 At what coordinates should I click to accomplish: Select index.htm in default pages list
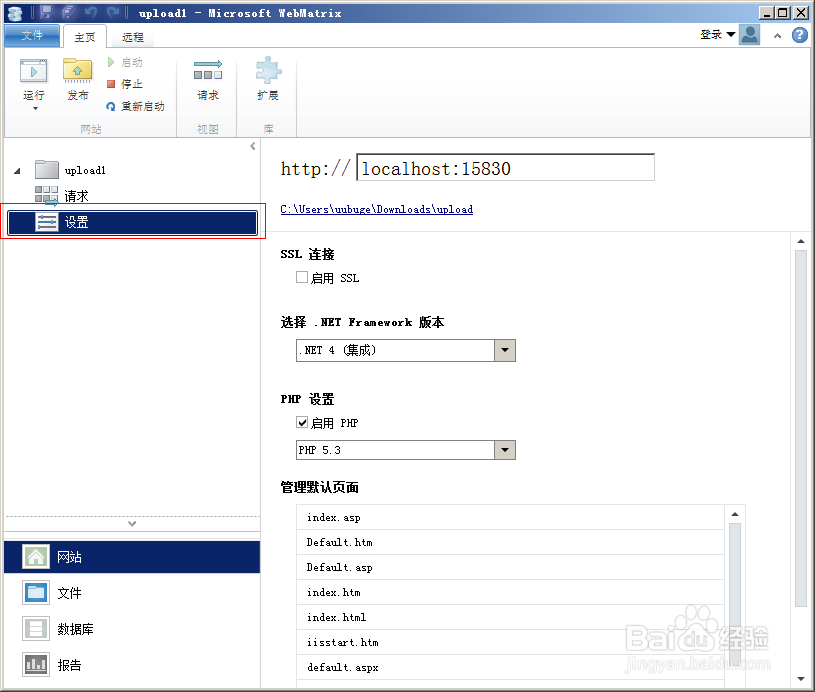tap(510, 592)
